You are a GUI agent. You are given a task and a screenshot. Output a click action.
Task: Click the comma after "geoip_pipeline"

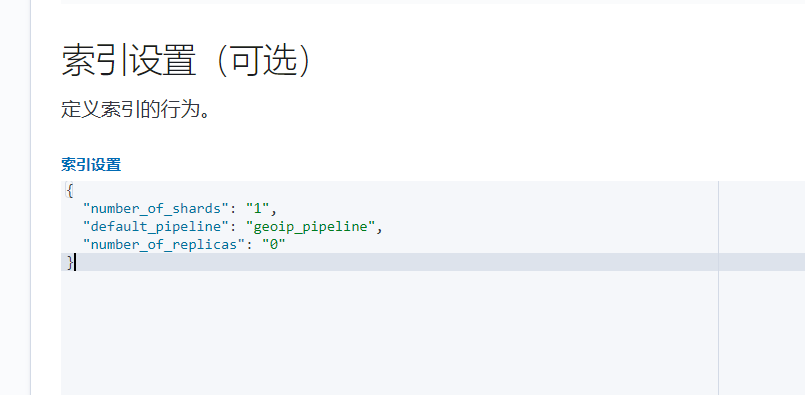[379, 228]
